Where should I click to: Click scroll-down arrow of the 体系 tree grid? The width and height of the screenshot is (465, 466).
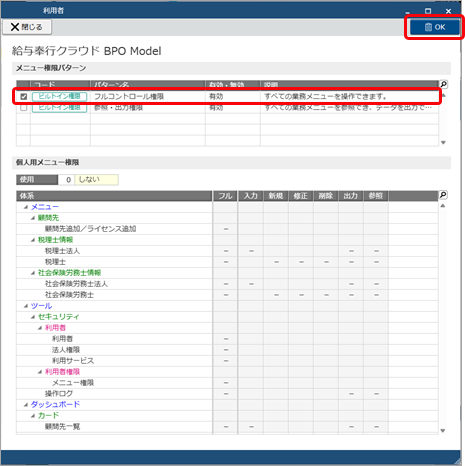[x=443, y=431]
